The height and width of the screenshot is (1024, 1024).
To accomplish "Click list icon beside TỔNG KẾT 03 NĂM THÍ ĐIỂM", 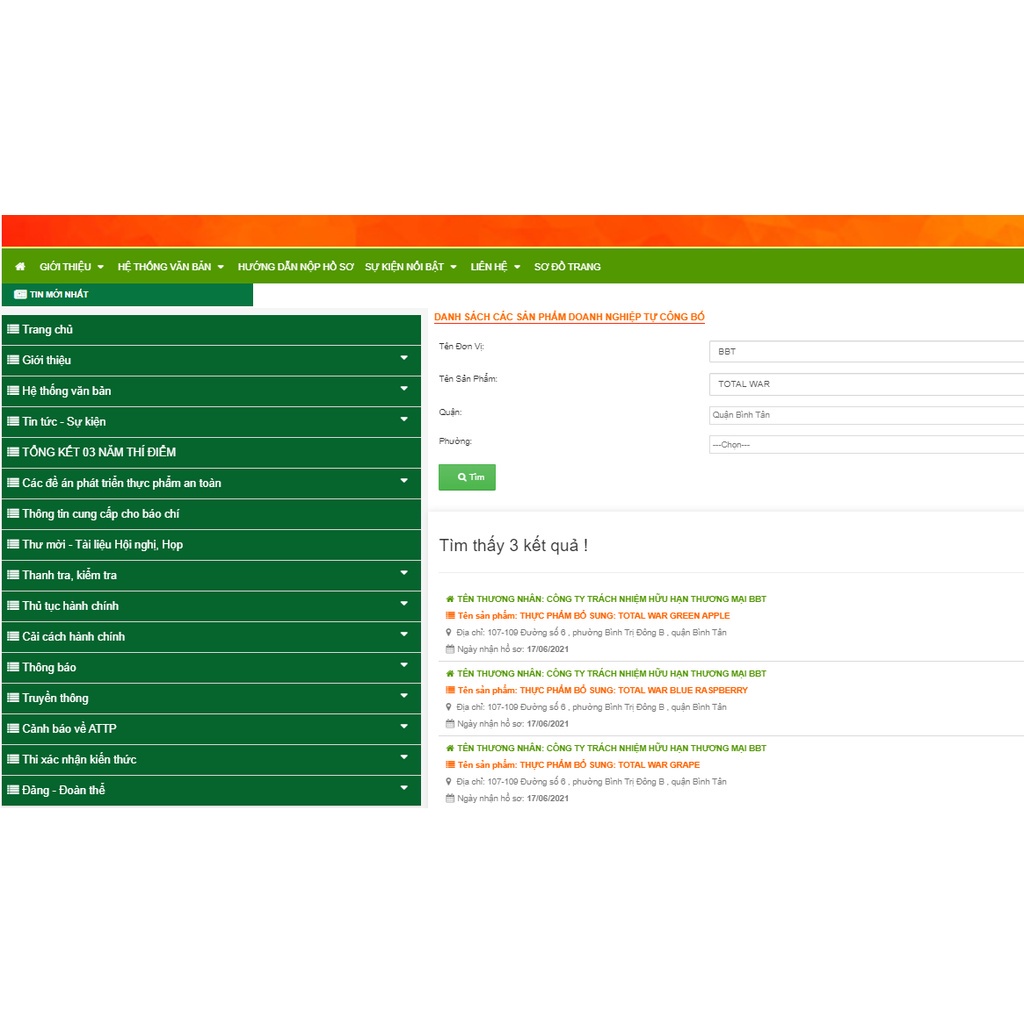I will coord(13,452).
